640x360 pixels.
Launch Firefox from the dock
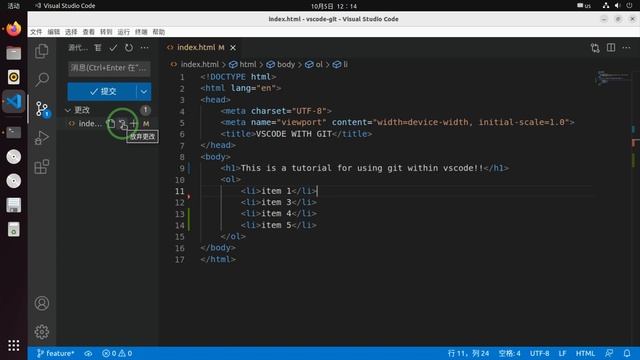[14, 29]
